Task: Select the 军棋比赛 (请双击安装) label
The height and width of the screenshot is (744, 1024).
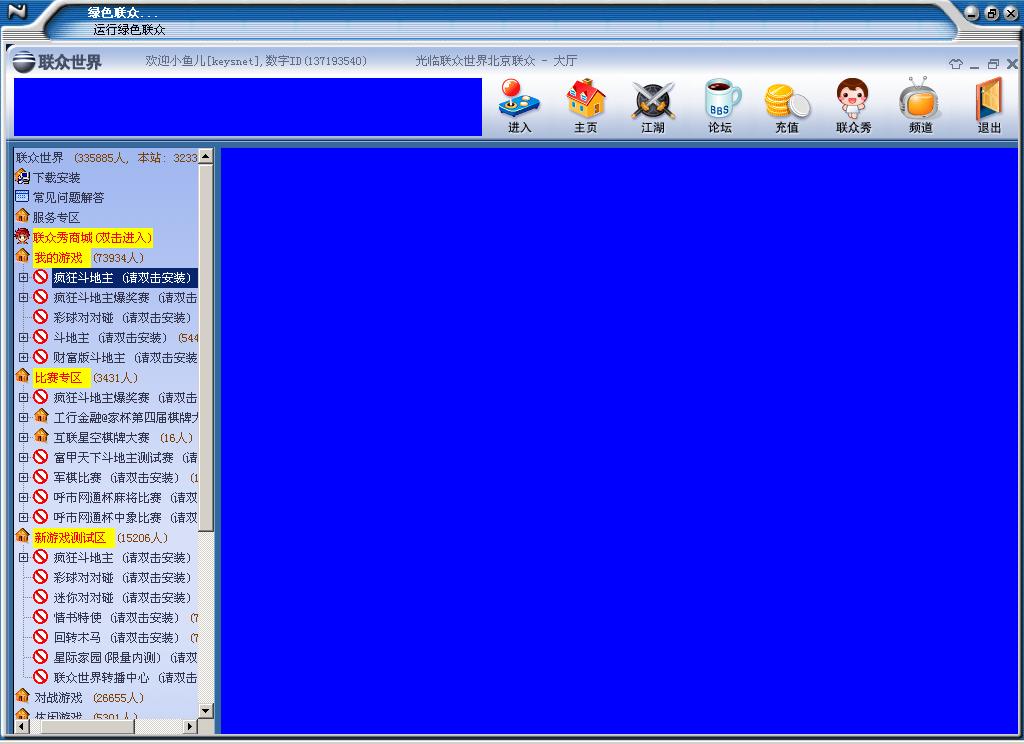Action: coord(116,477)
